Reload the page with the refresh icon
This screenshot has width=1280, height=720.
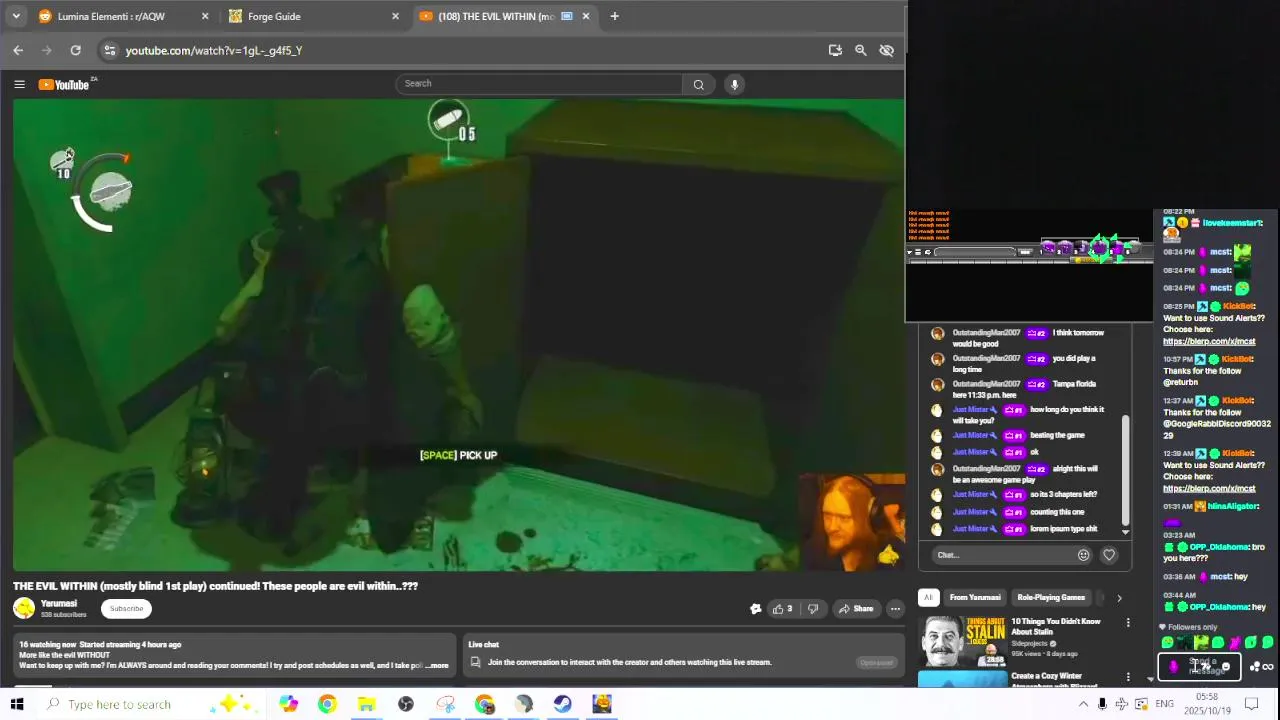point(75,50)
